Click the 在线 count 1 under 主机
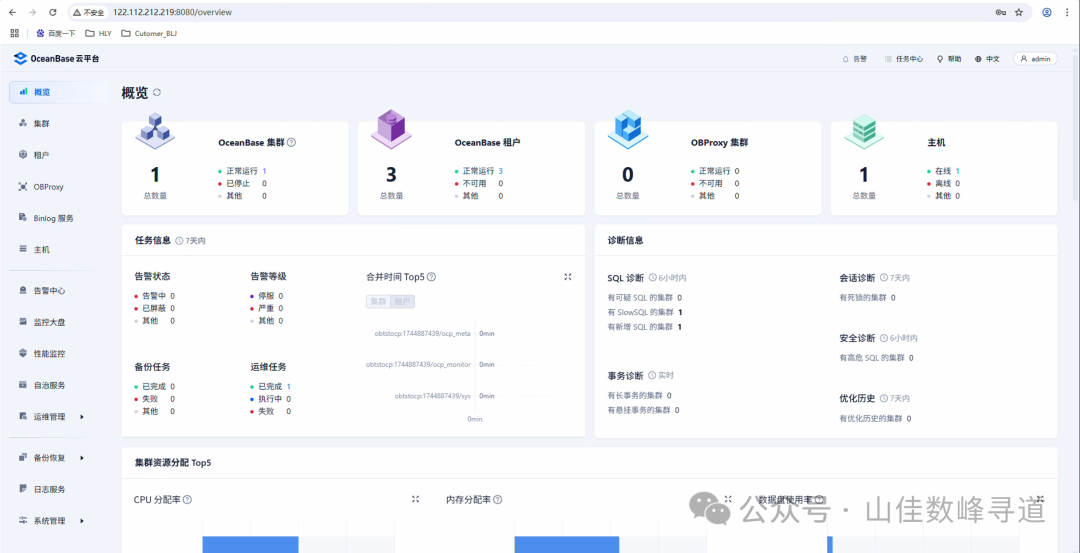This screenshot has width=1080, height=553. [957, 171]
